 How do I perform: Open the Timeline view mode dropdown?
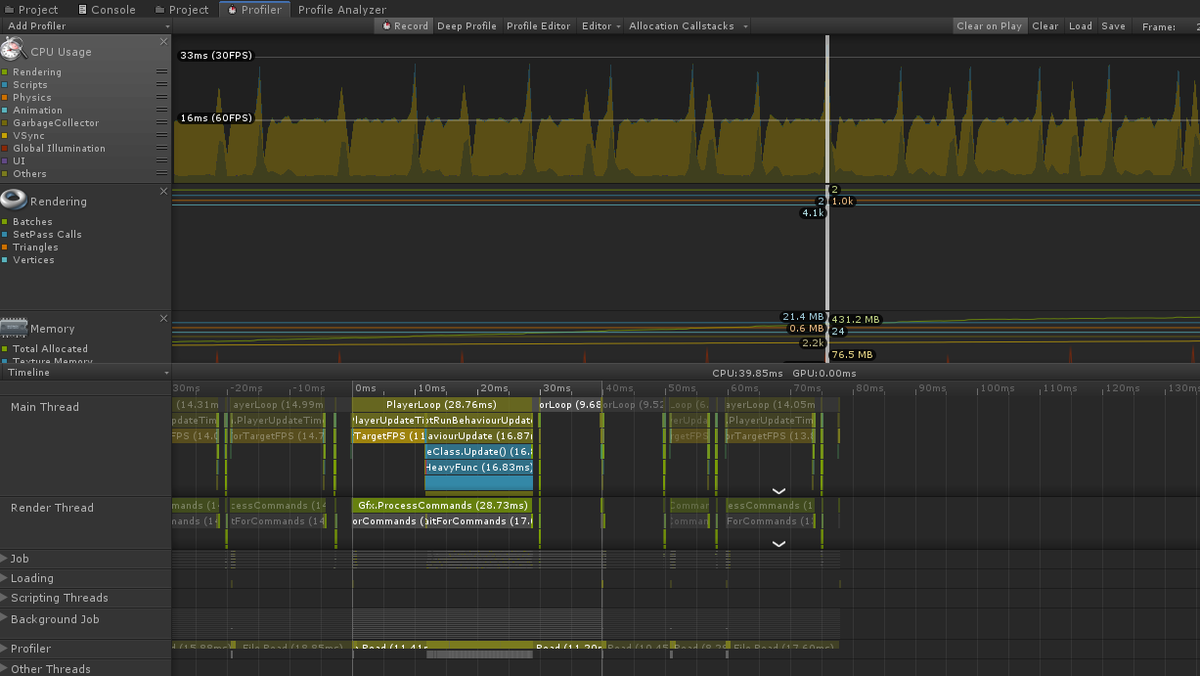click(x=86, y=372)
